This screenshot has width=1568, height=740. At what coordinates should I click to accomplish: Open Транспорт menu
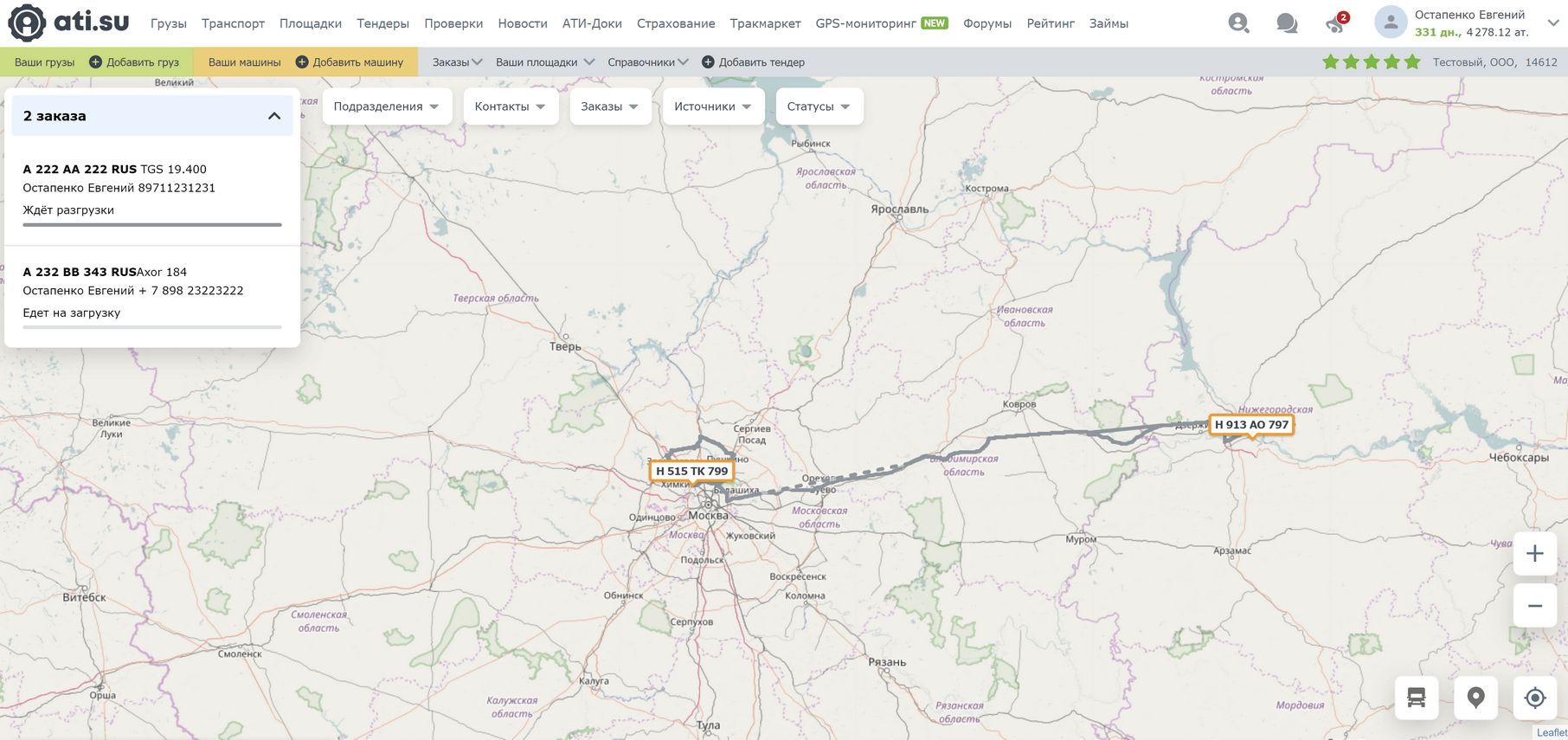233,23
